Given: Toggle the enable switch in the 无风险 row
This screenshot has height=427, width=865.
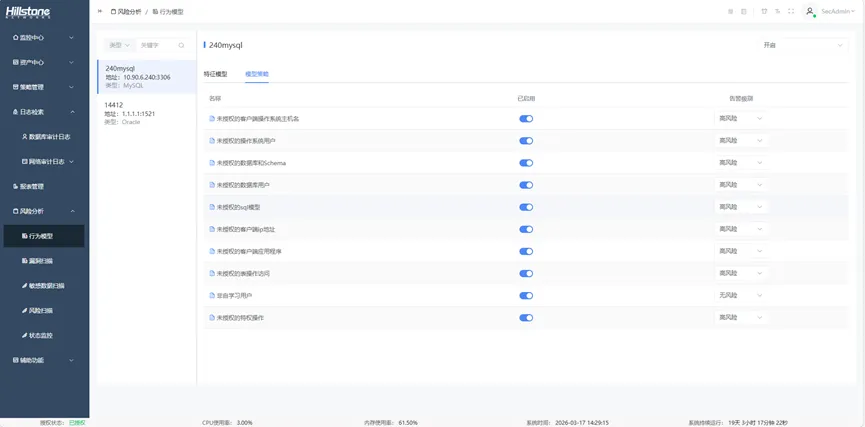Looking at the screenshot, I should pos(526,296).
